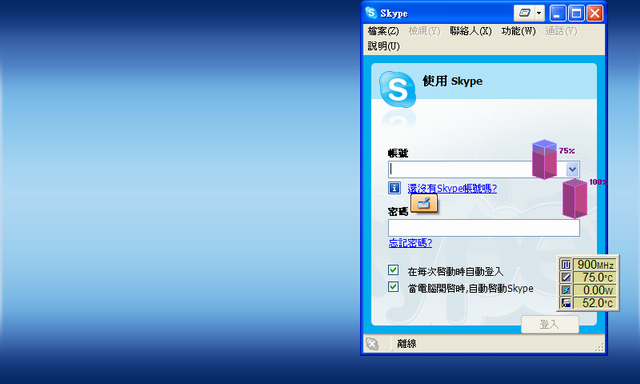
Task: Click the 0.00W reading in the monitor widget
Action: coord(595,290)
